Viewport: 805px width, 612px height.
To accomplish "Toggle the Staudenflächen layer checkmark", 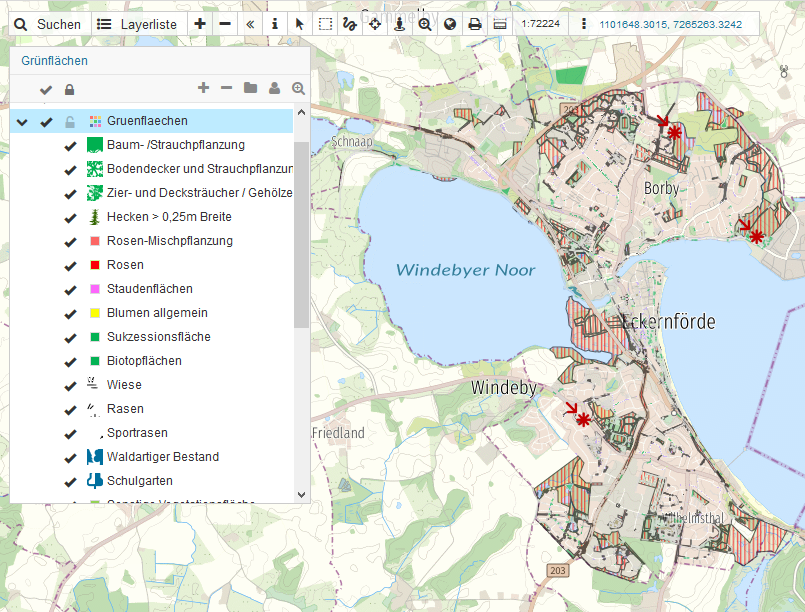I will 70,289.
